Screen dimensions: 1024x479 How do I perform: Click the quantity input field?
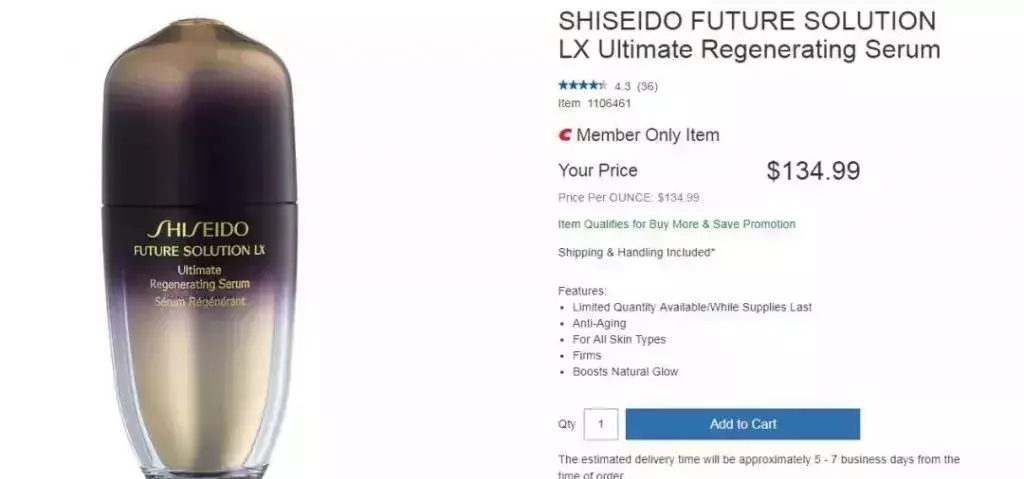click(x=600, y=424)
